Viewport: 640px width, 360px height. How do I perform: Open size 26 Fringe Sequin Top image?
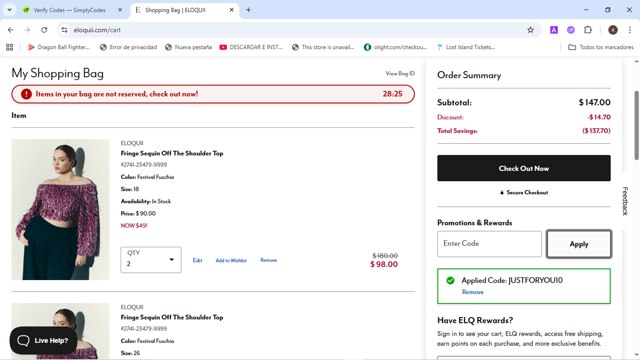click(60, 331)
